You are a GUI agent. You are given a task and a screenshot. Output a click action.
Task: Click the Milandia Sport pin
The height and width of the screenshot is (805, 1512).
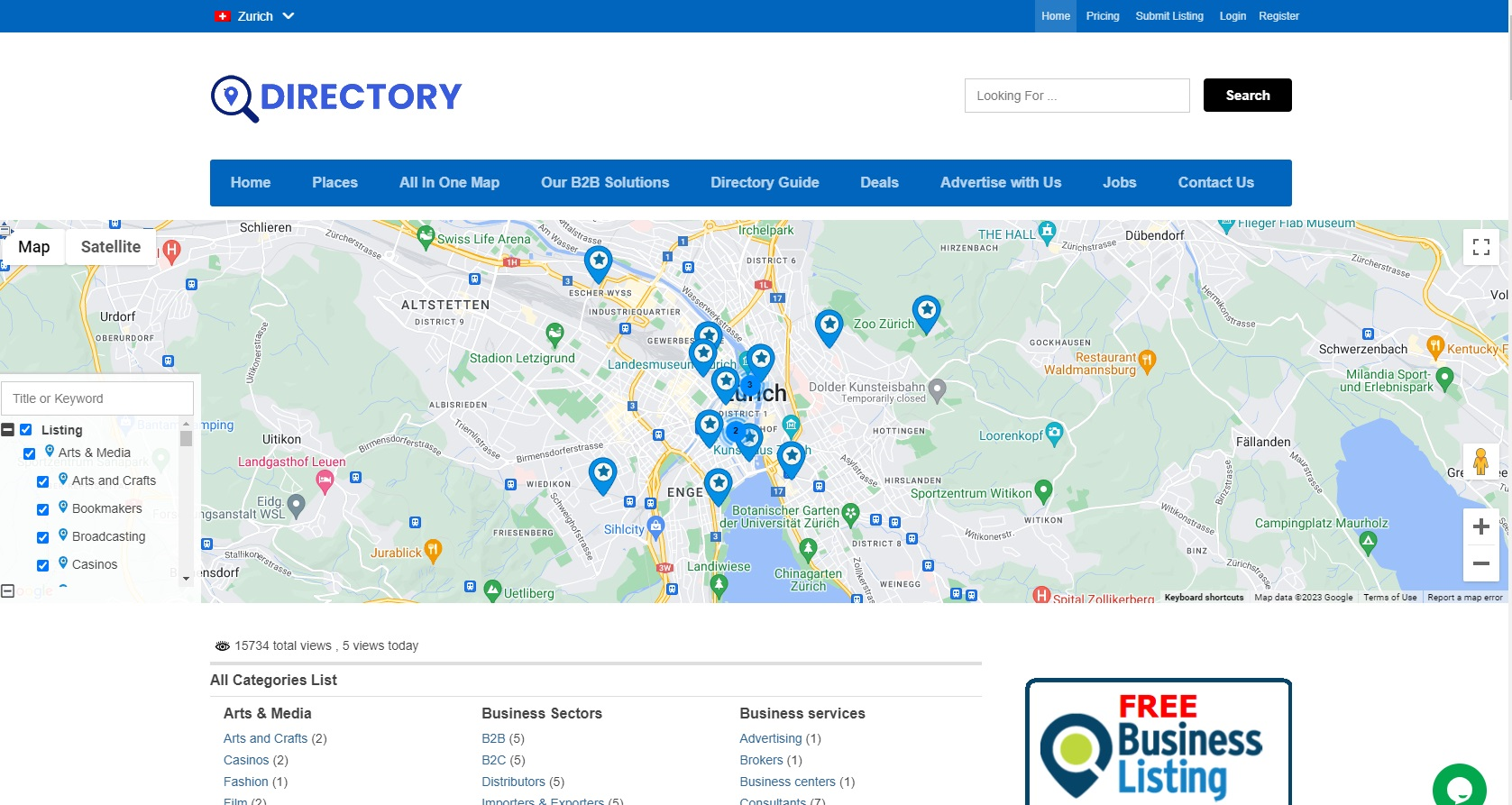[x=1444, y=379]
